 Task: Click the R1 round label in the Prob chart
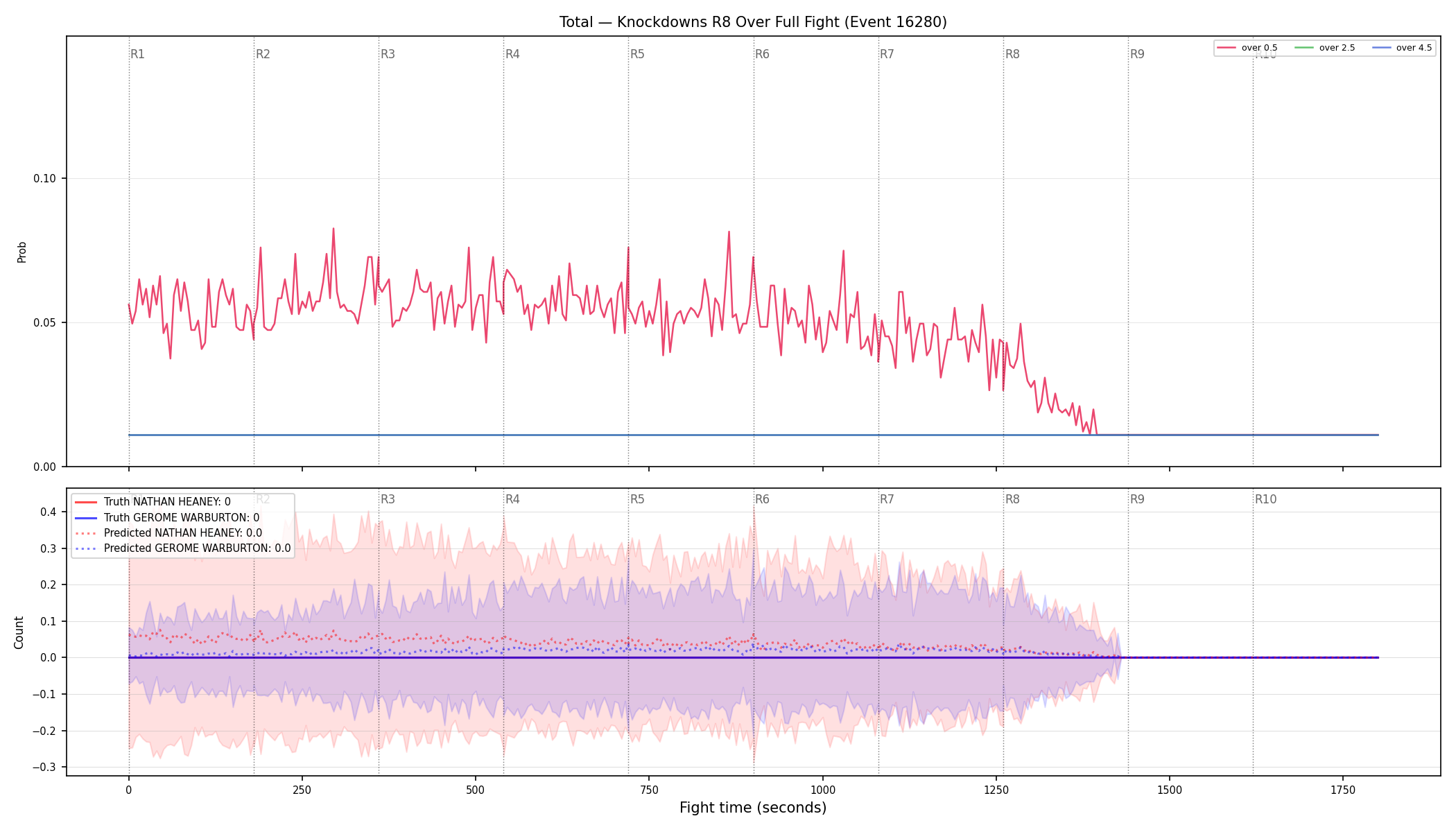point(137,54)
